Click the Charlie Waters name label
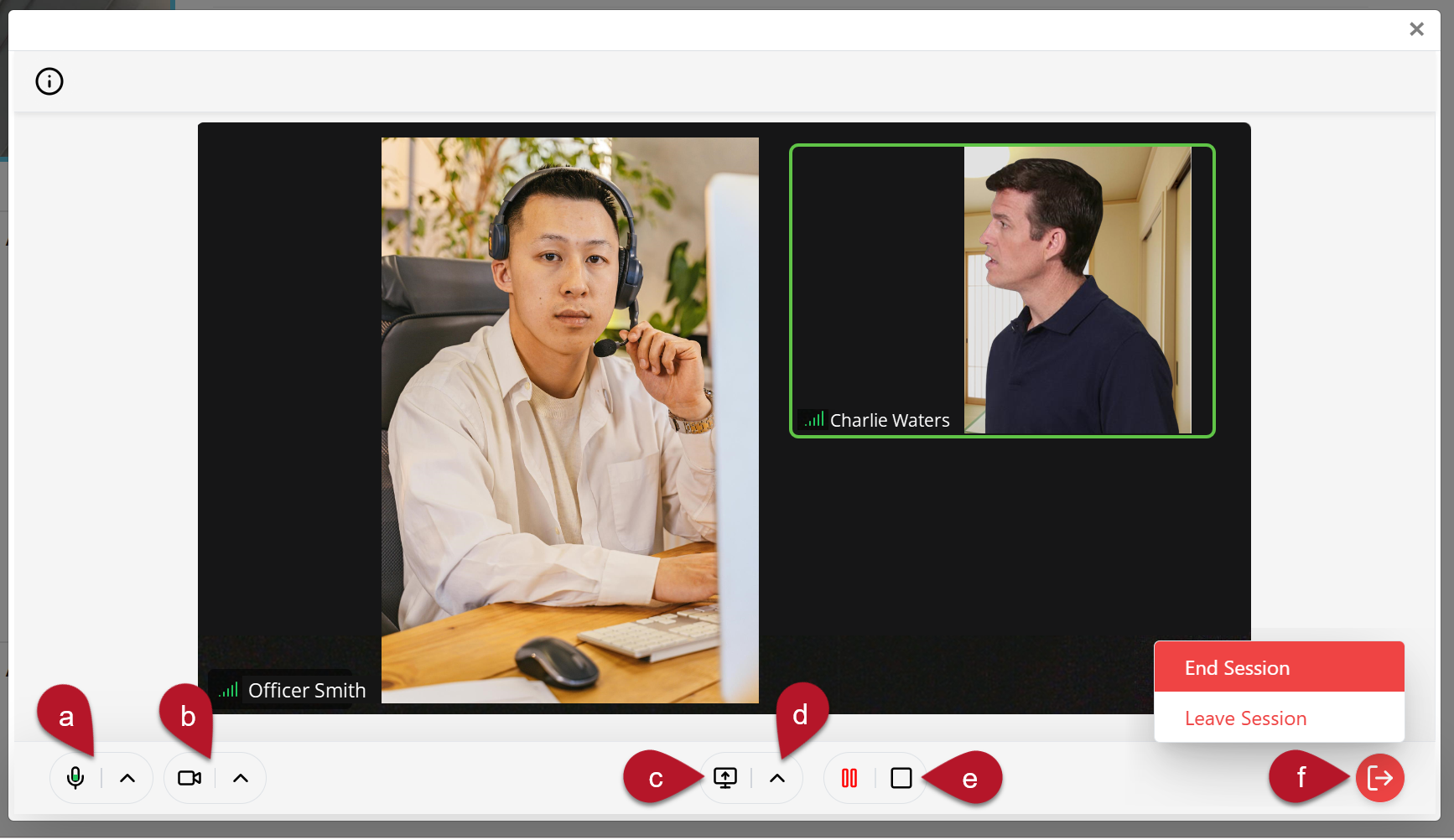This screenshot has height=840, width=1454. click(890, 420)
